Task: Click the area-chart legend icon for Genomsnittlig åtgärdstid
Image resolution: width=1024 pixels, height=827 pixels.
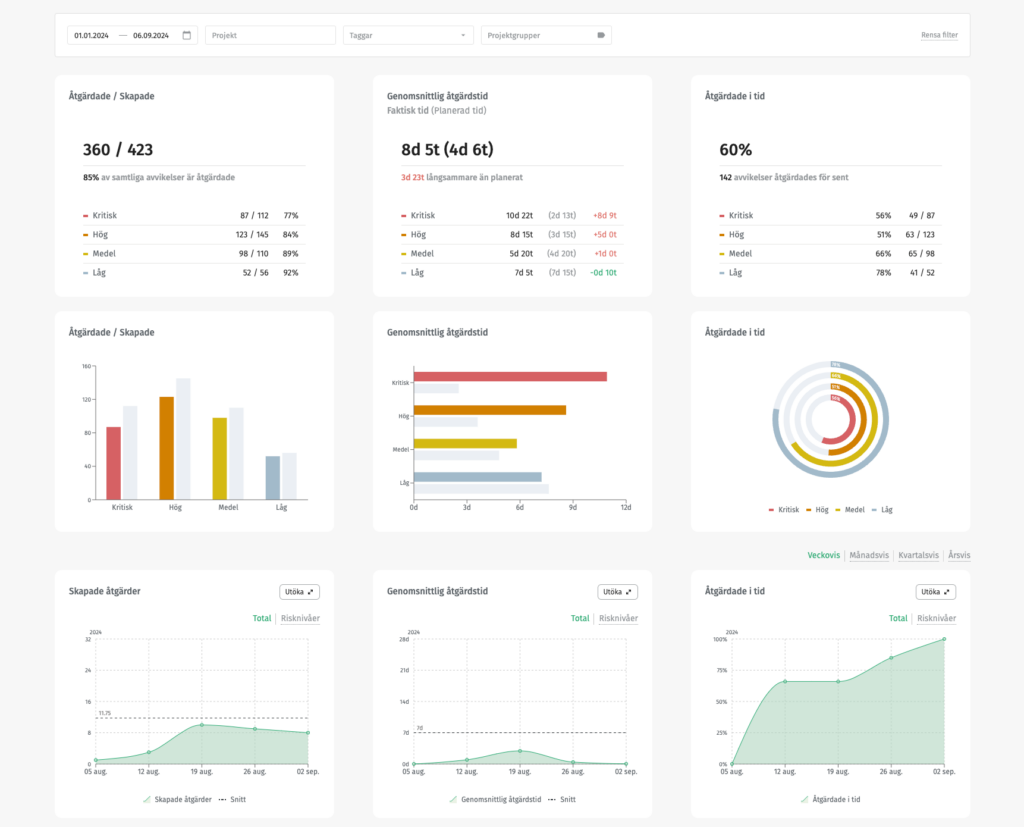Action: pyautogui.click(x=455, y=799)
